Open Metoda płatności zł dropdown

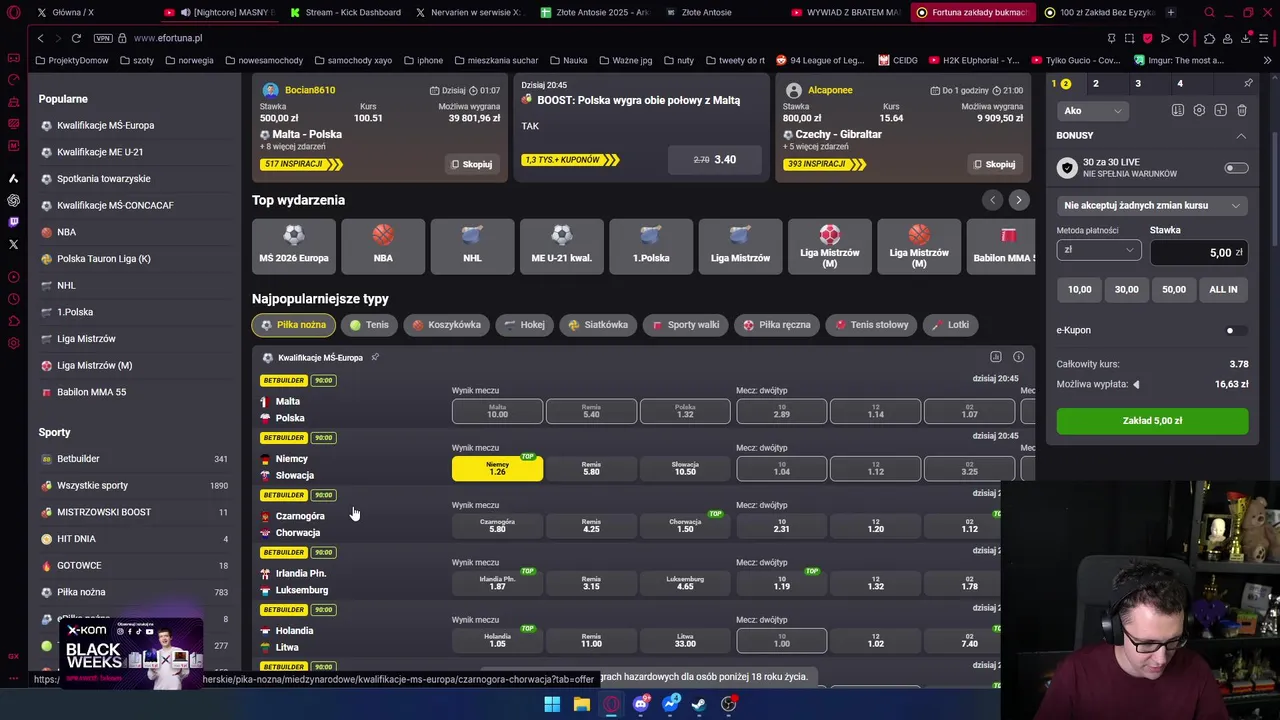pyautogui.click(x=1098, y=250)
